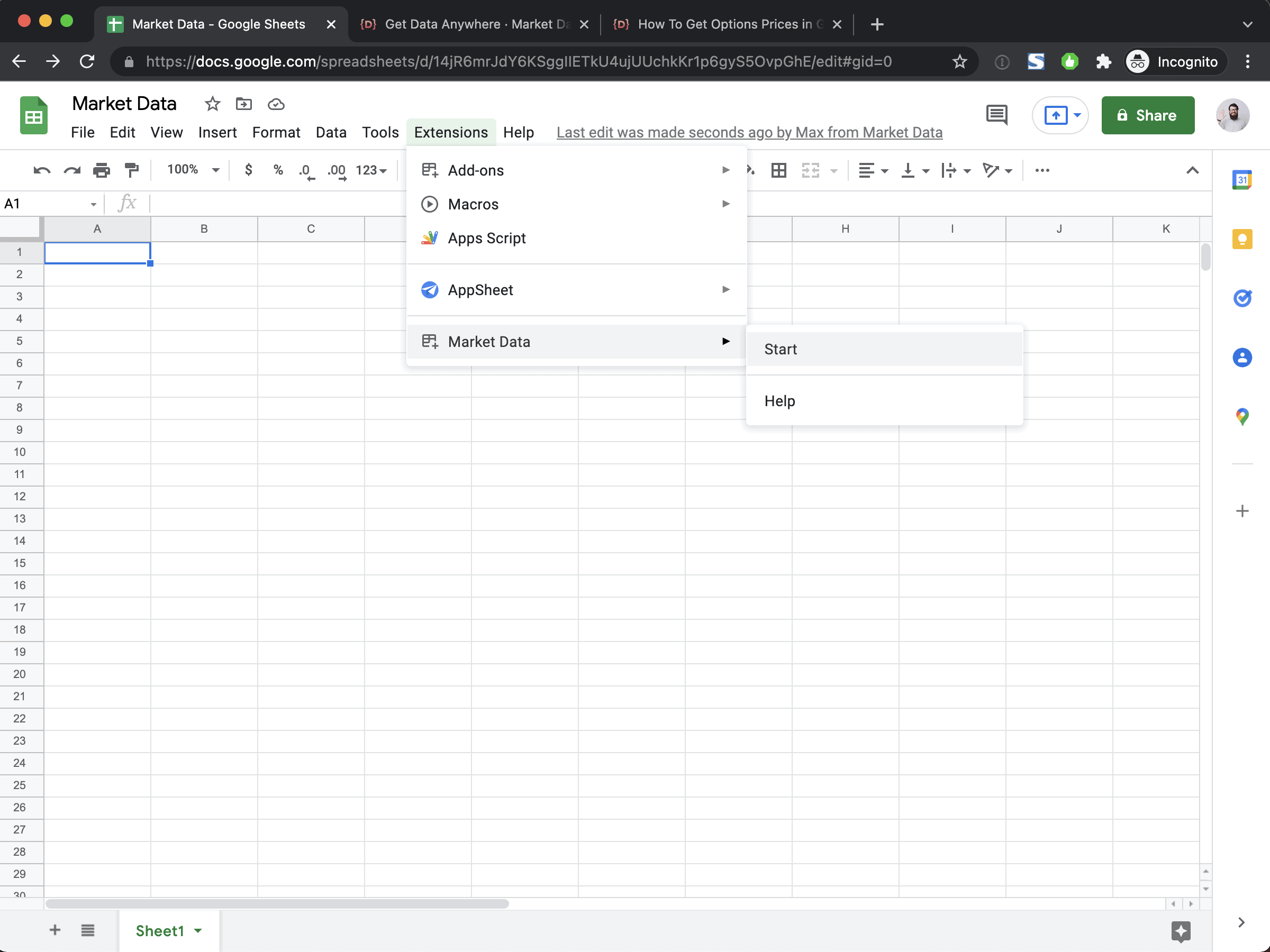Open the Last edit history link

pyautogui.click(x=749, y=133)
